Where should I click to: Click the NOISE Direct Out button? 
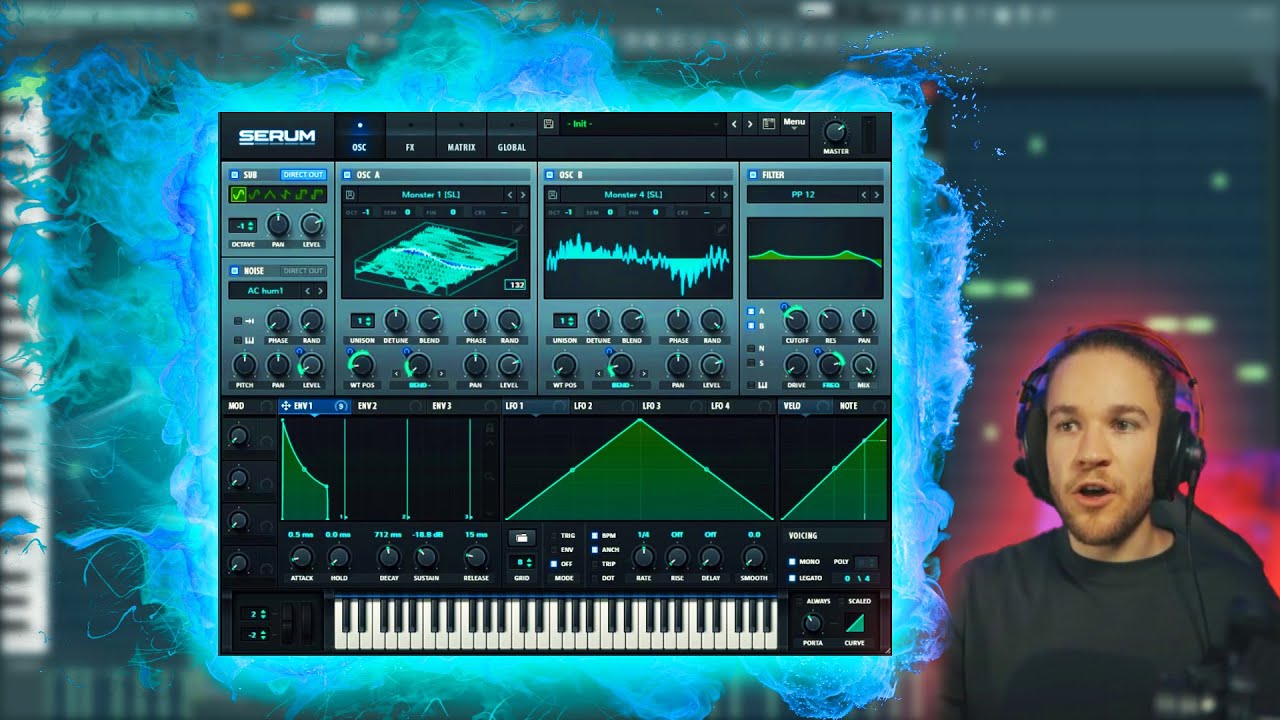[x=303, y=270]
